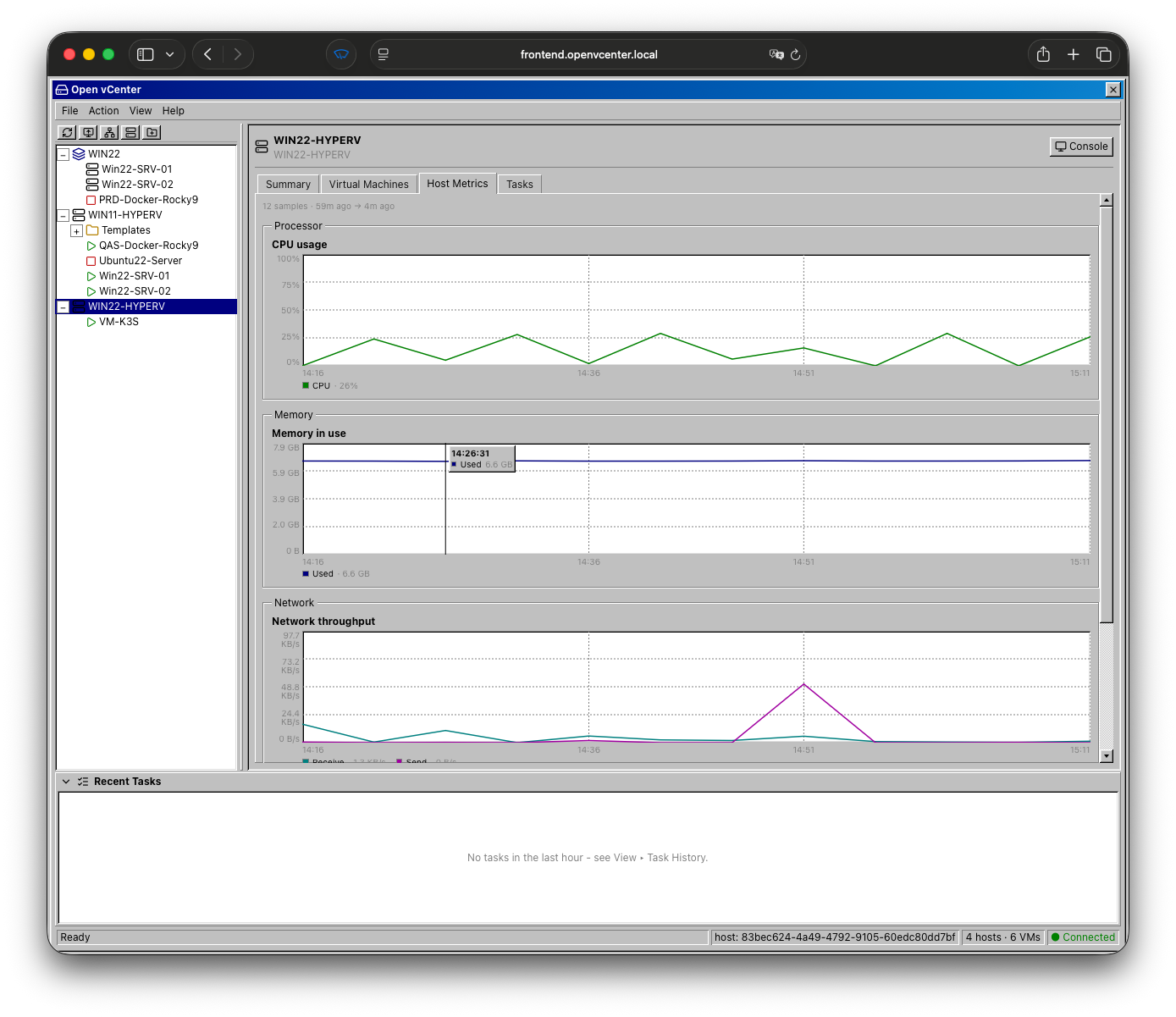1176x1017 pixels.
Task: Click the running icon beside VM-K3S
Action: (x=91, y=322)
